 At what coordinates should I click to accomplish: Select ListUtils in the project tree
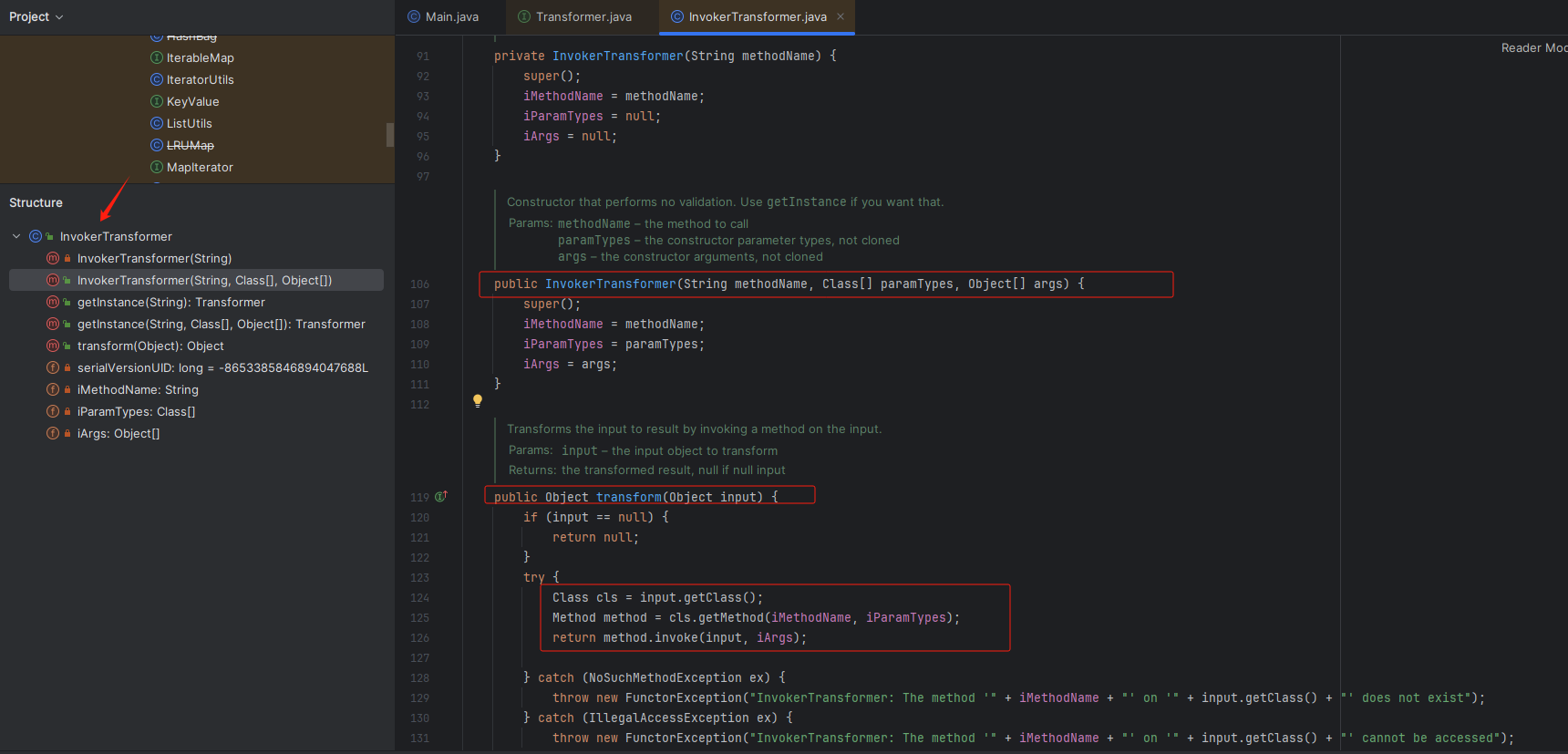[x=190, y=123]
